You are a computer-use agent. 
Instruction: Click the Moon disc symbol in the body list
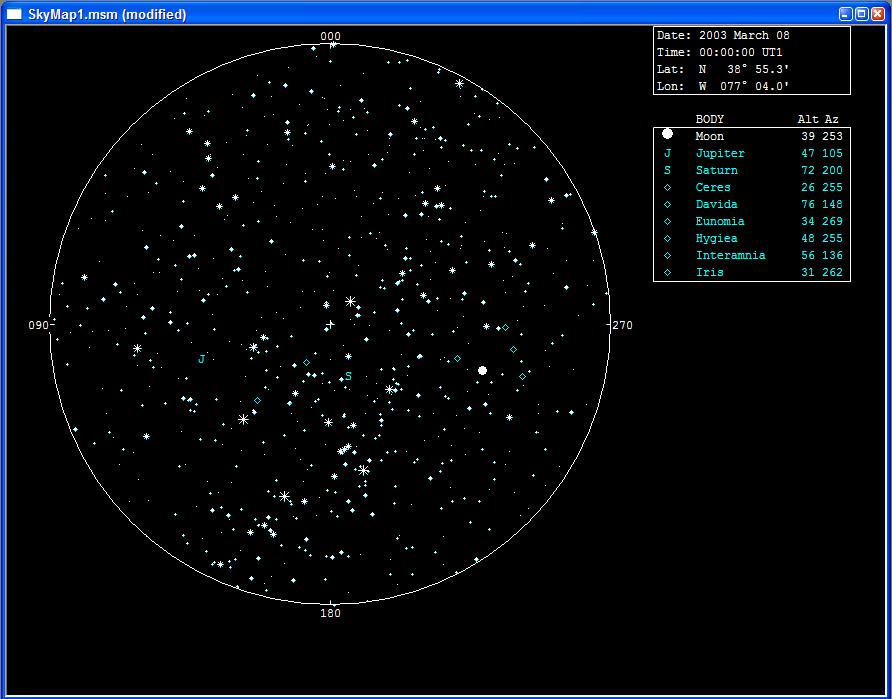click(666, 135)
